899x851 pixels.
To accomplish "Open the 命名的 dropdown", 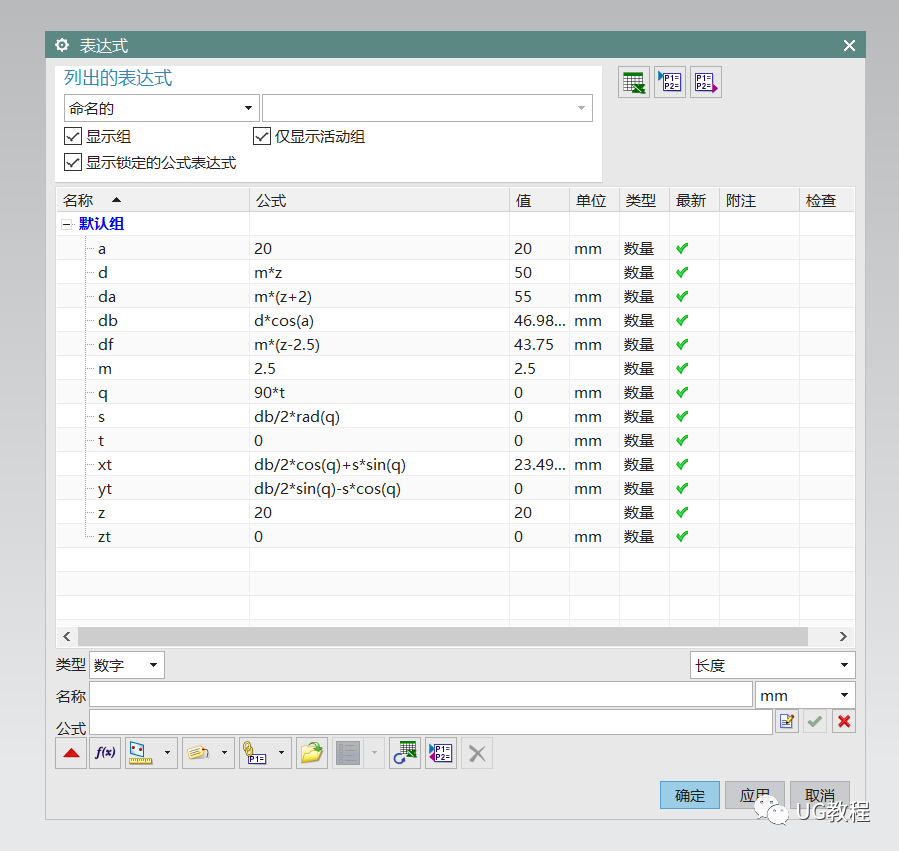I will pyautogui.click(x=247, y=107).
